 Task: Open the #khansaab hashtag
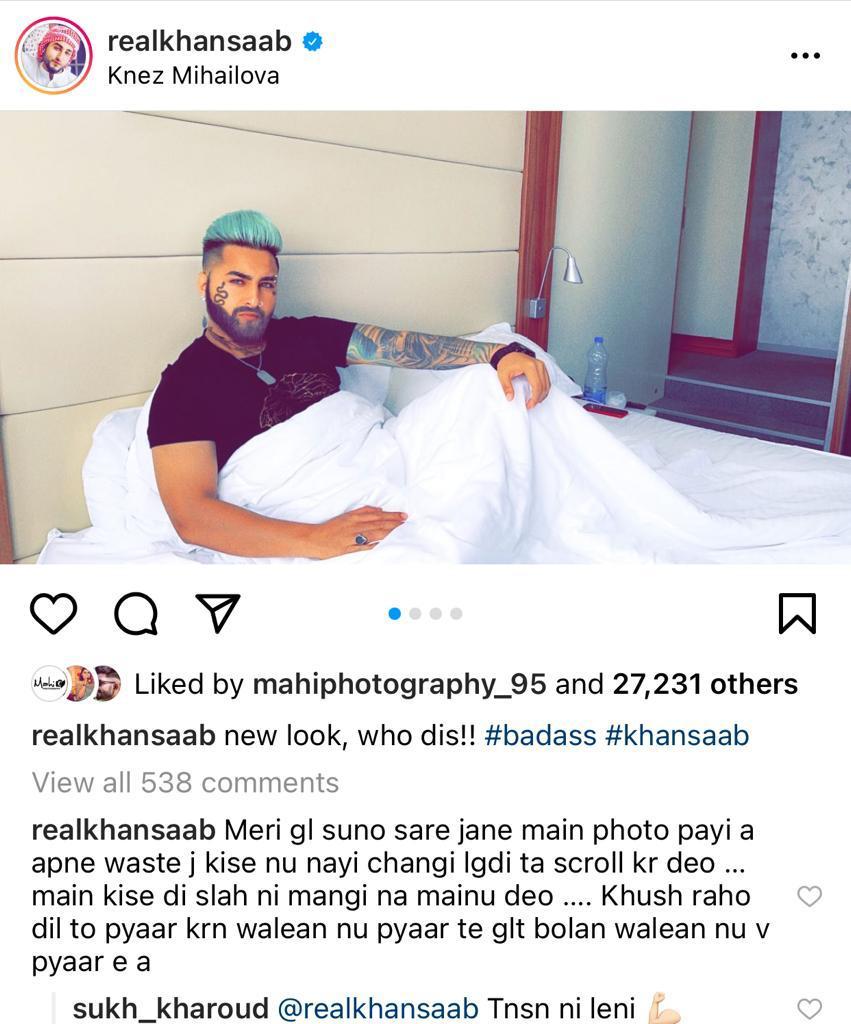[677, 736]
